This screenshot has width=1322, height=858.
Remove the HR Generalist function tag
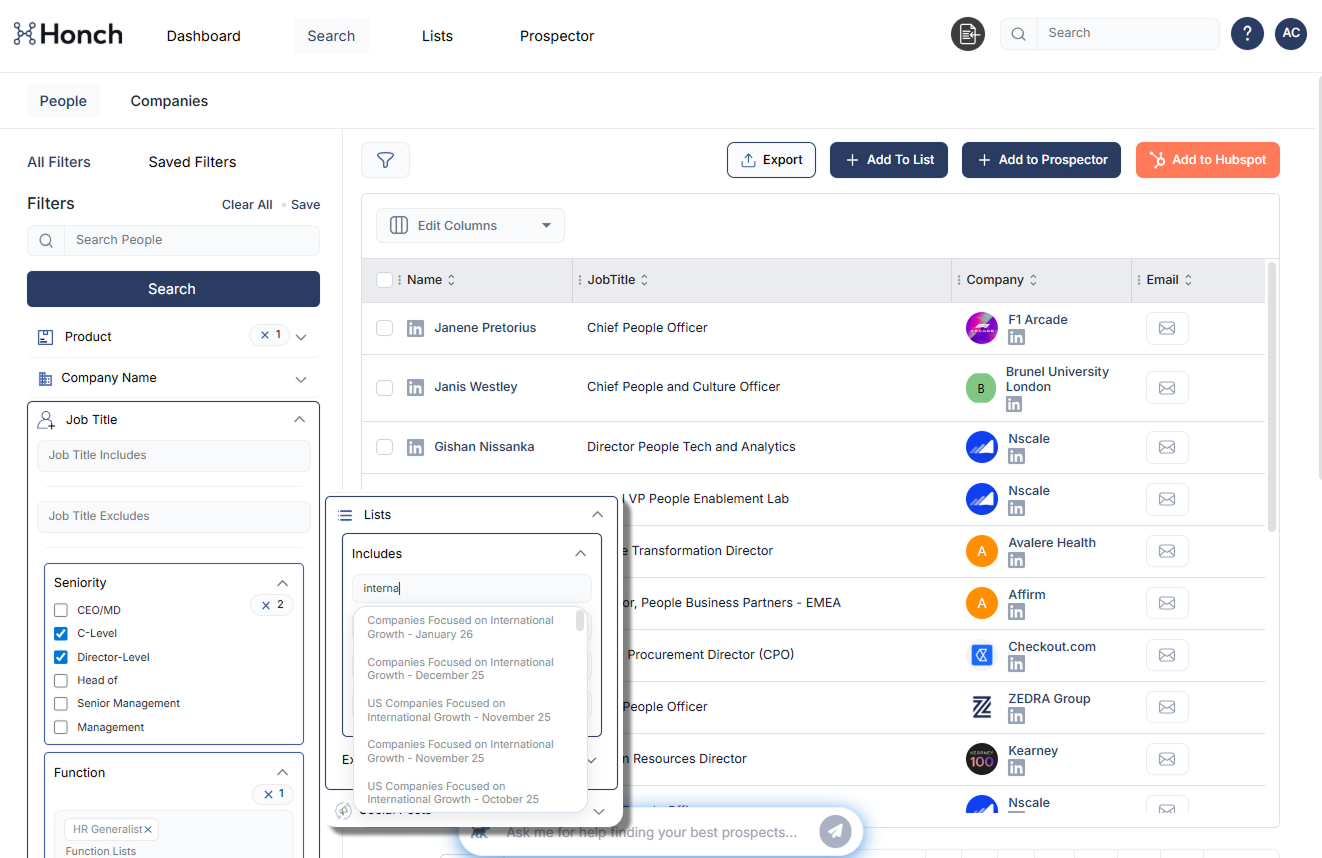point(148,830)
